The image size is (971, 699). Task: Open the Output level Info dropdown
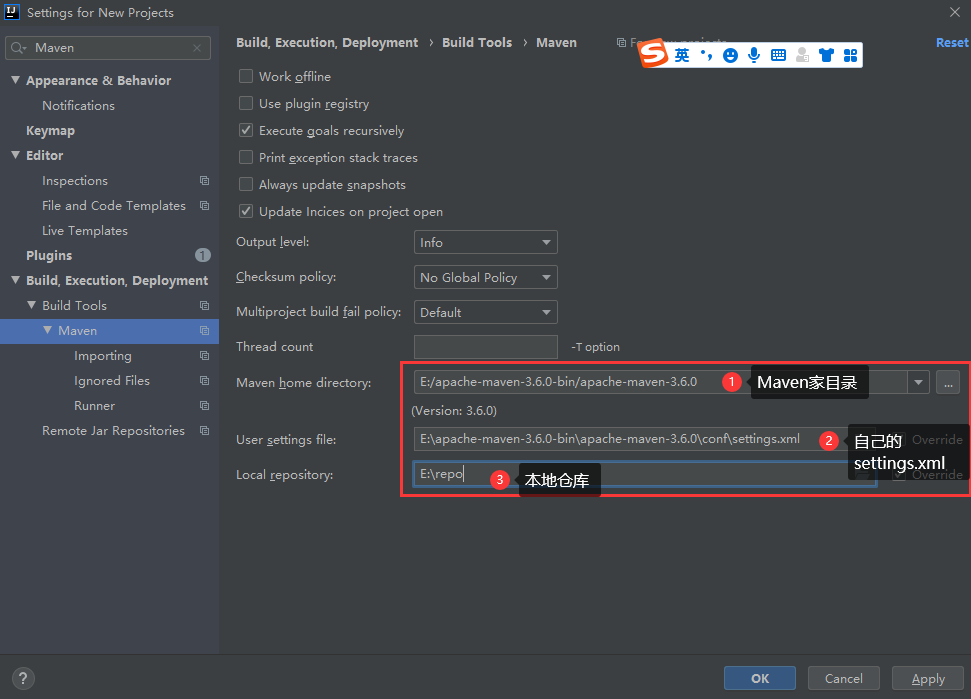click(486, 242)
